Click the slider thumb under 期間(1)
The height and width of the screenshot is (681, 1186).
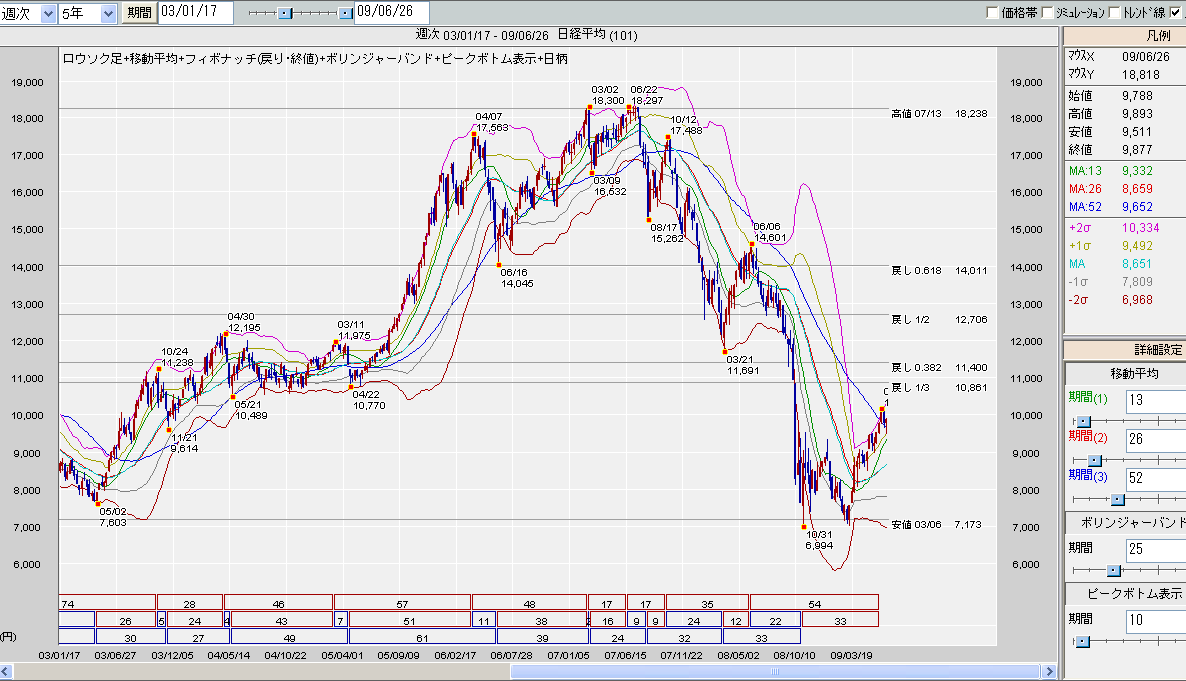1083,421
